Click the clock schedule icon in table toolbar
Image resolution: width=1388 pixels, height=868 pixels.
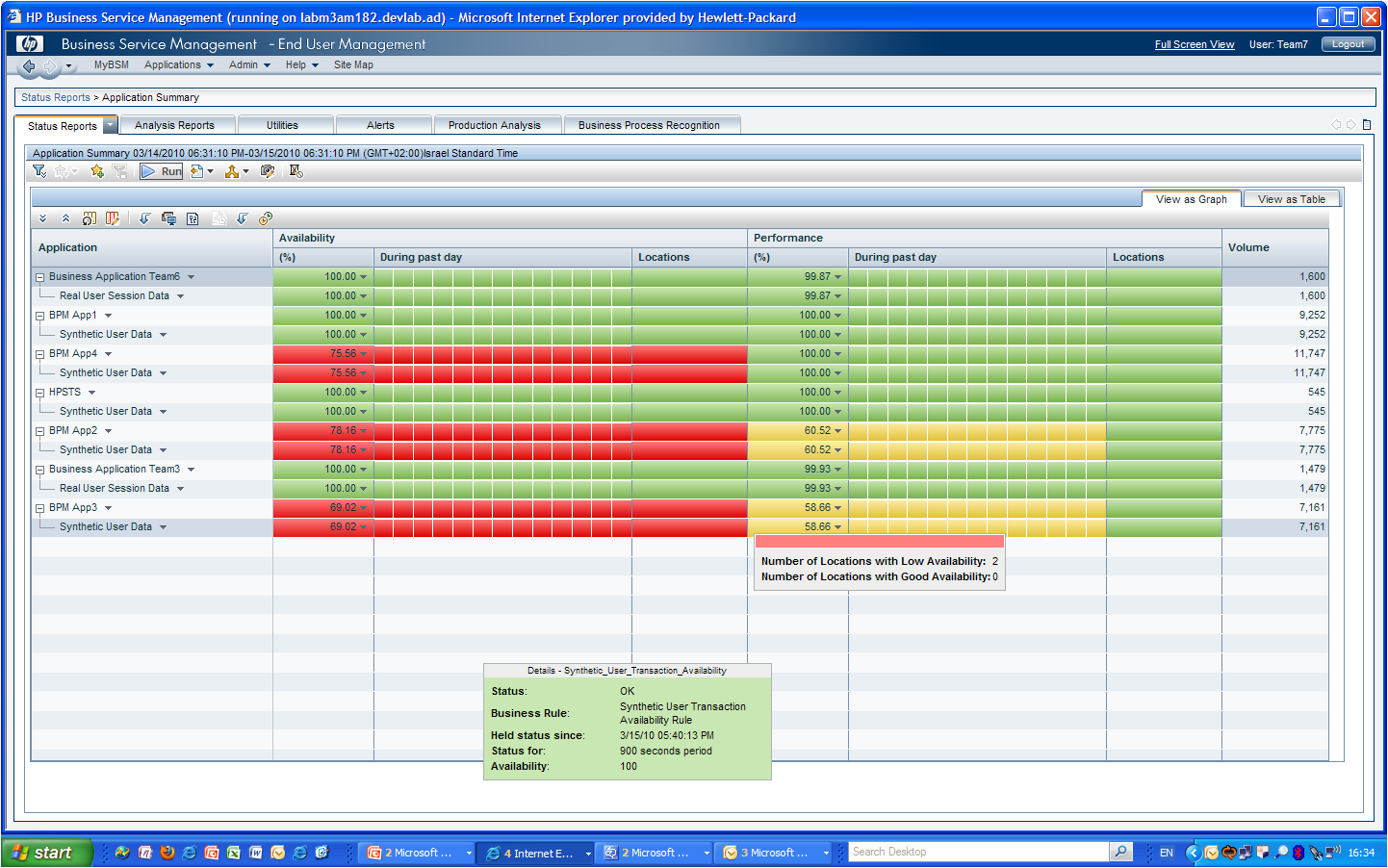(266, 218)
